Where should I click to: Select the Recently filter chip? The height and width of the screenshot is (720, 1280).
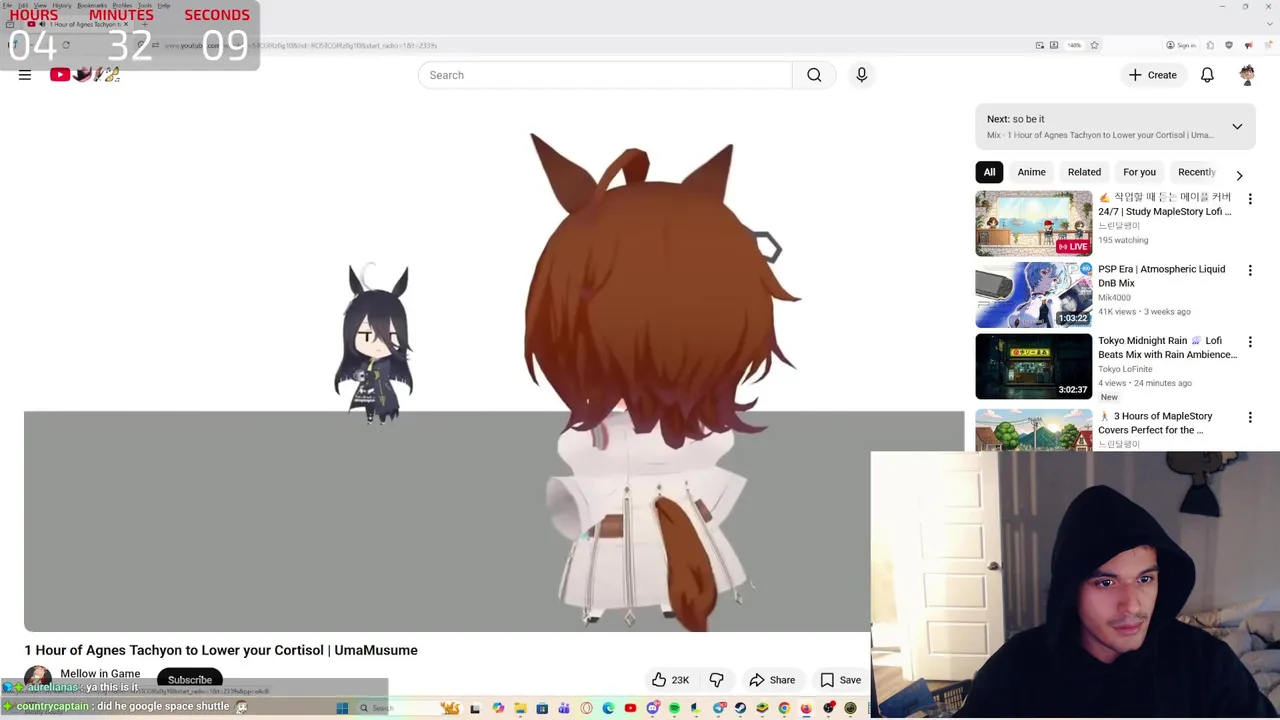pos(1197,172)
